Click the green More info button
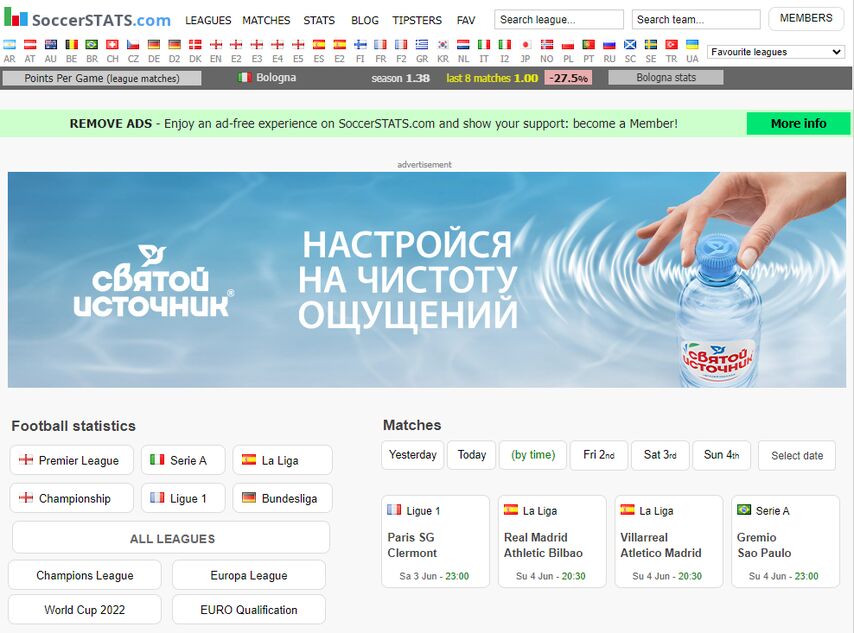Screen dimensions: 854x633 coord(798,124)
